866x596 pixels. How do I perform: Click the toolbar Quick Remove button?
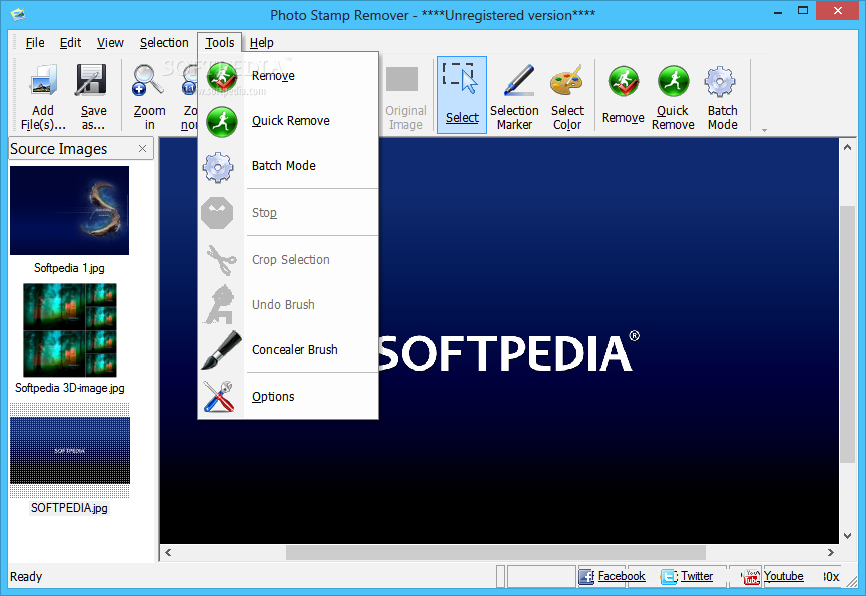(673, 95)
